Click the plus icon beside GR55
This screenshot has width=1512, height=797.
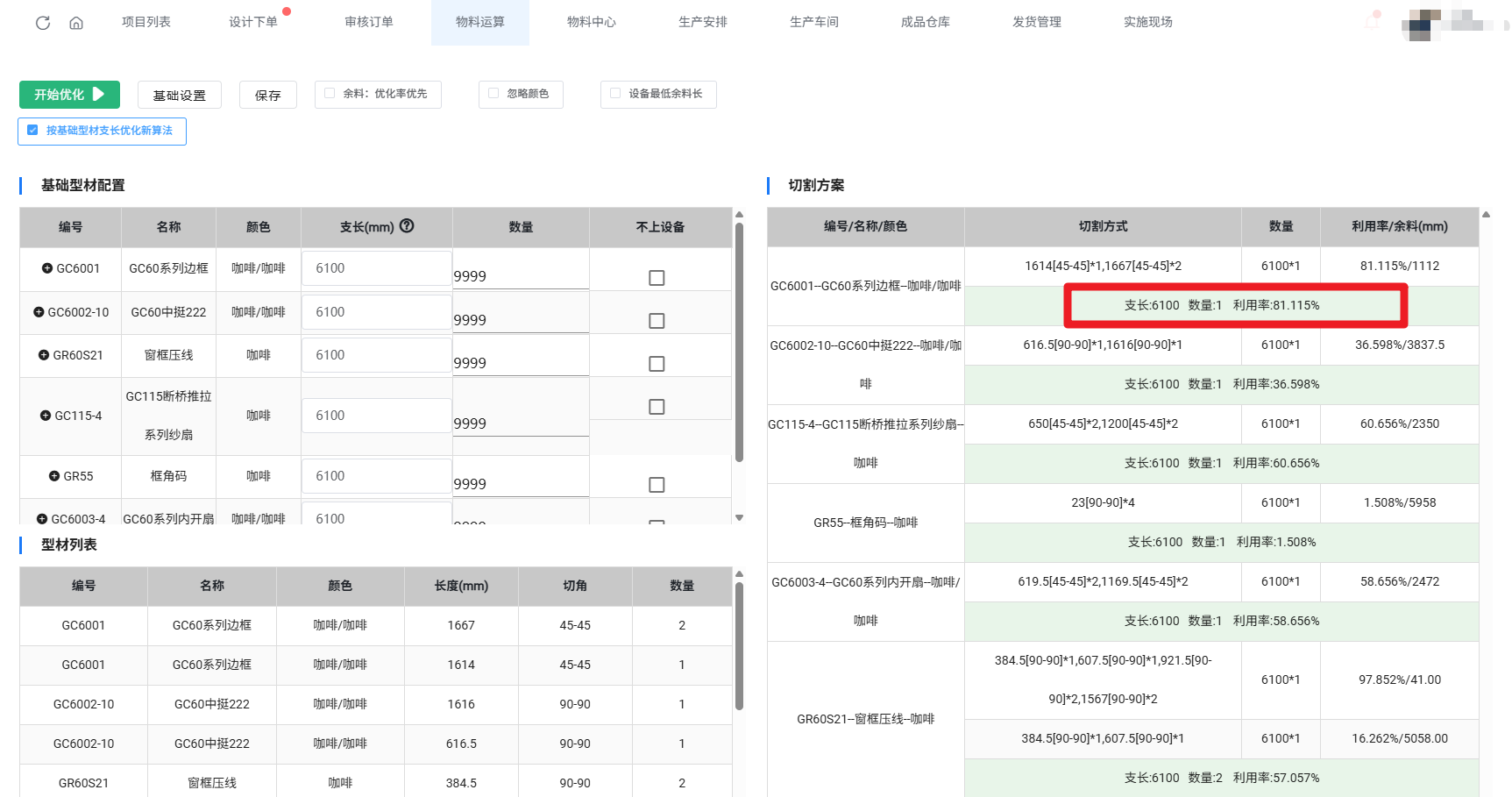coord(54,476)
